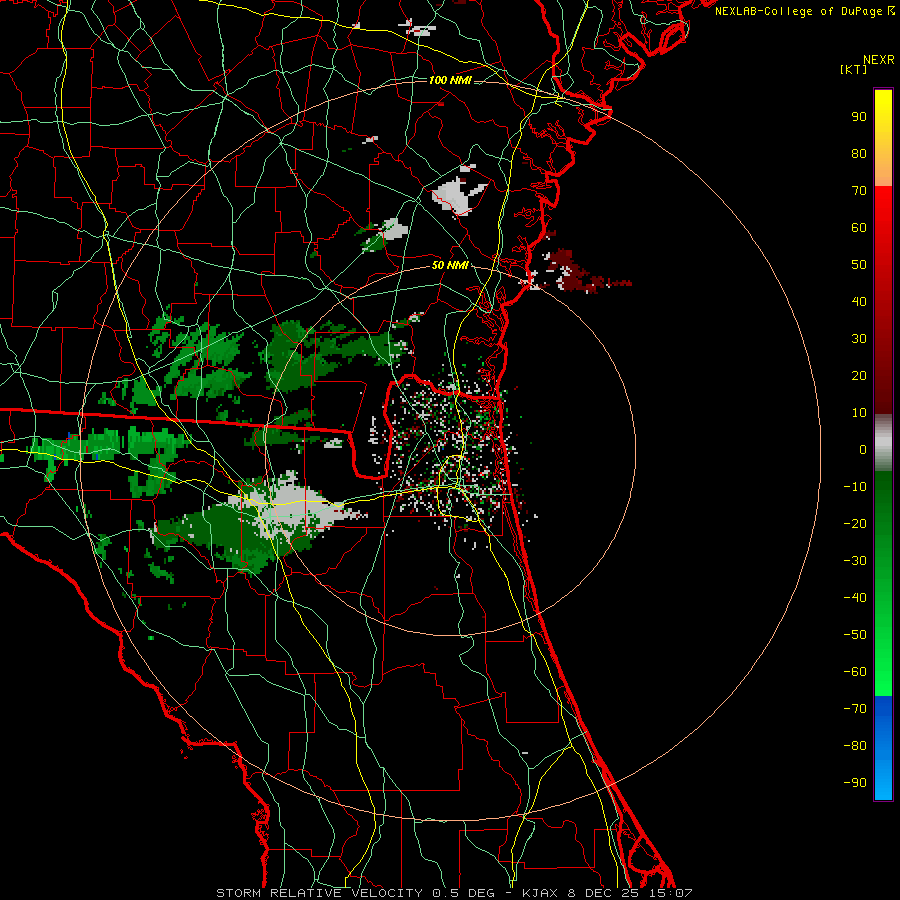Click the NEXR label above the color scale

coord(879,60)
